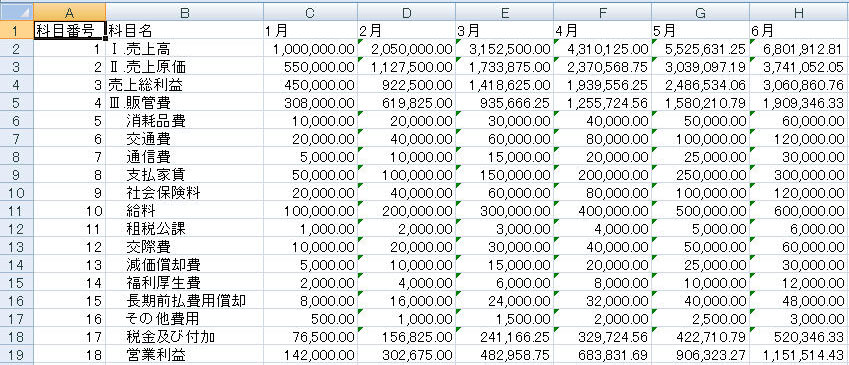849x365 pixels.
Task: Select the 租税公課 cell
Action: [185, 229]
